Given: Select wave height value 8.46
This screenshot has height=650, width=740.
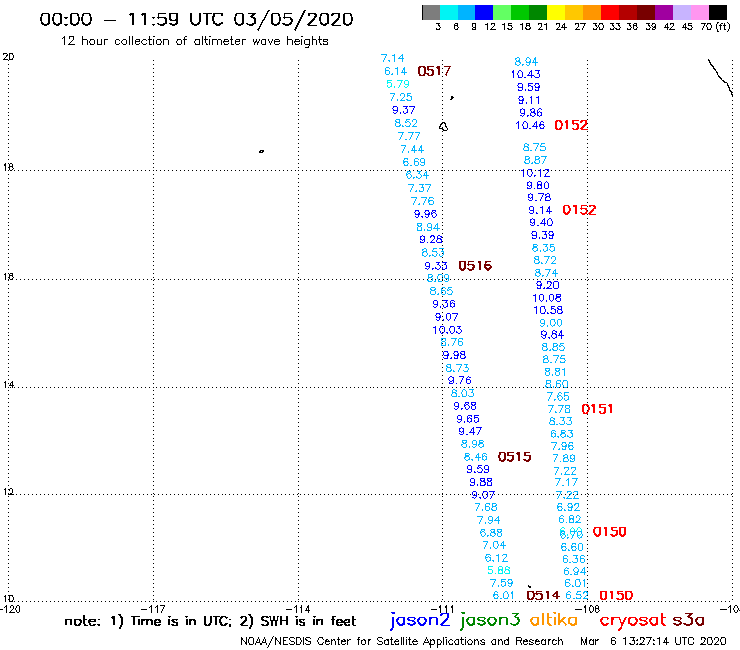Looking at the screenshot, I should 476,457.
